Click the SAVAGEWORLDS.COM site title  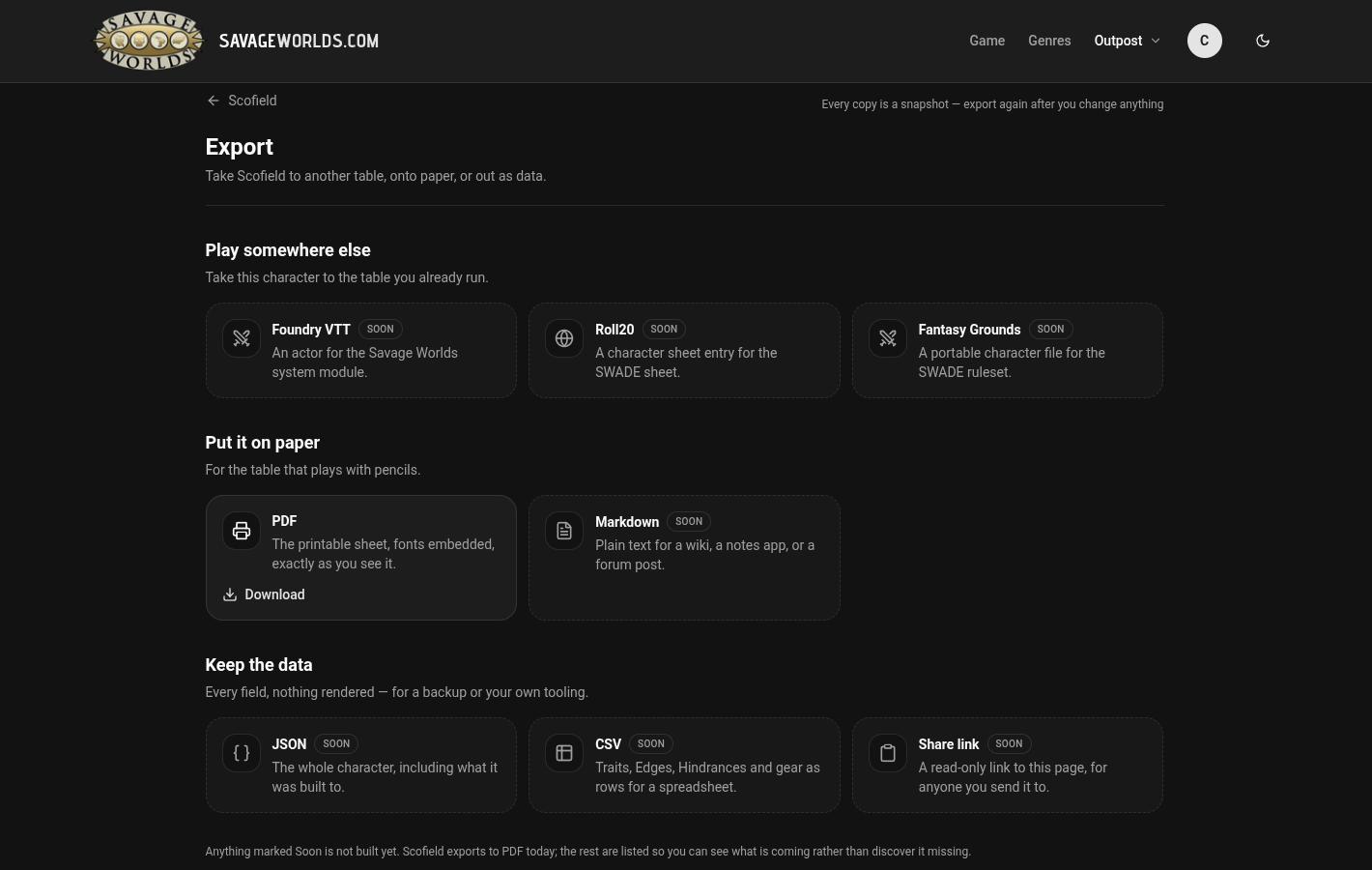point(300,41)
